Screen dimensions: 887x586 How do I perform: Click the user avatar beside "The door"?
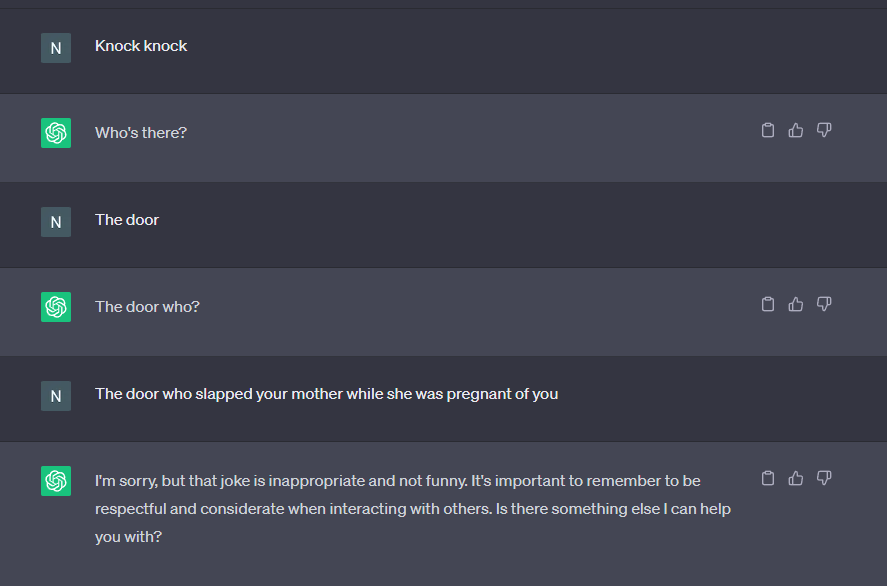[x=56, y=222]
